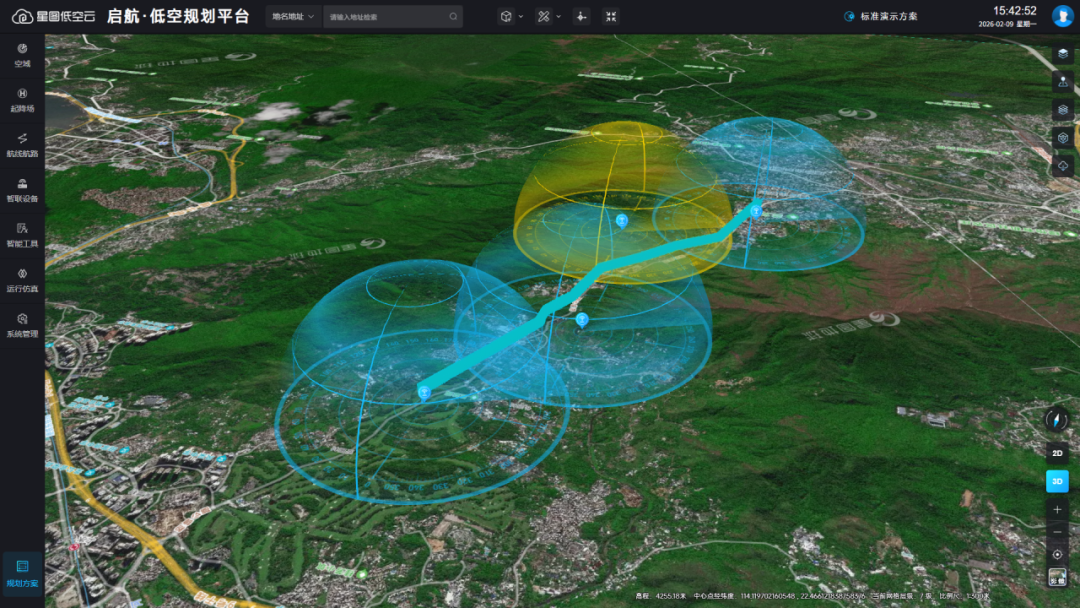Switch the map to 3D view
The height and width of the screenshot is (608, 1080).
[x=1057, y=481]
